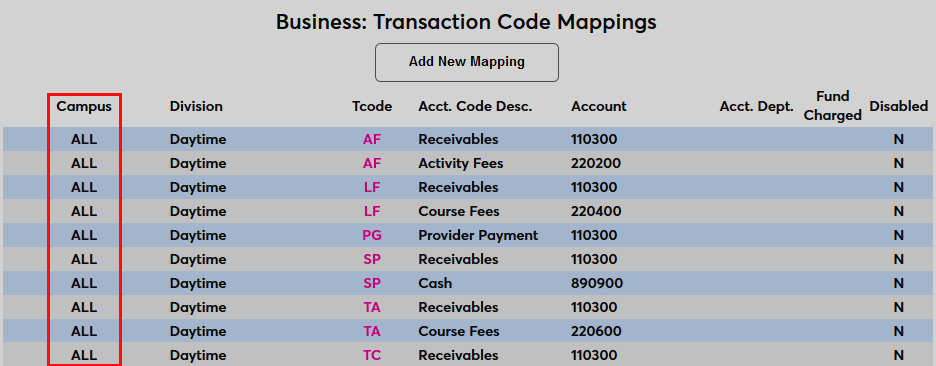Image resolution: width=936 pixels, height=366 pixels.
Task: Open the AF Tcode link in the Activity Fees row
Action: click(x=372, y=164)
